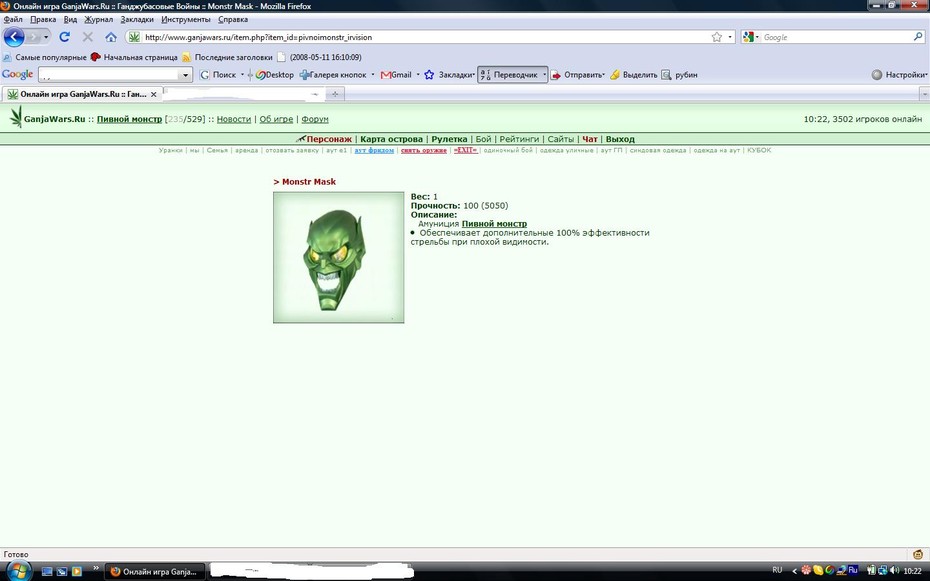Screen dimensions: 930x581
Task: Click the Выход logout link
Action: 620,139
